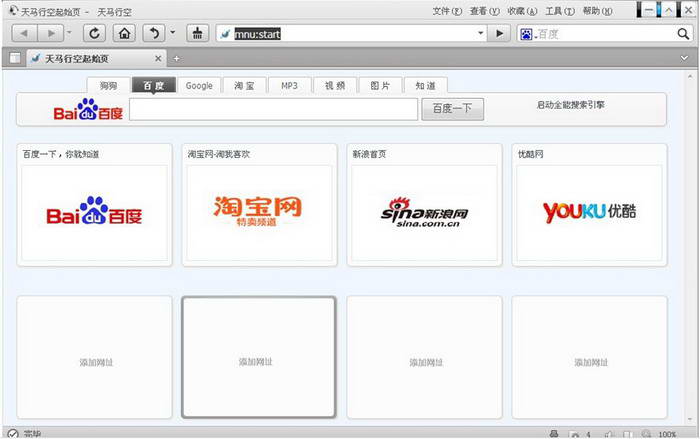Open the 查看(V) menu
The height and width of the screenshot is (439, 700).
tap(484, 11)
